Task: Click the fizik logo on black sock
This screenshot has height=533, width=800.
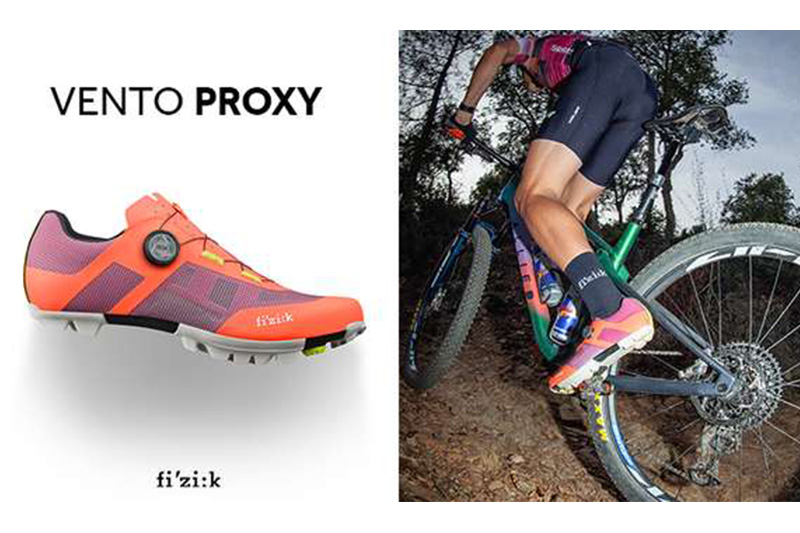Action: point(592,277)
